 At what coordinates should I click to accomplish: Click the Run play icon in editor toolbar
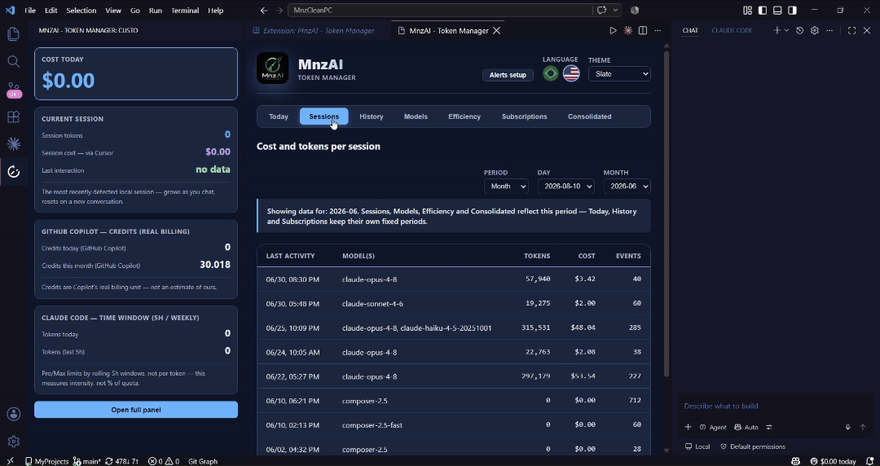613,30
